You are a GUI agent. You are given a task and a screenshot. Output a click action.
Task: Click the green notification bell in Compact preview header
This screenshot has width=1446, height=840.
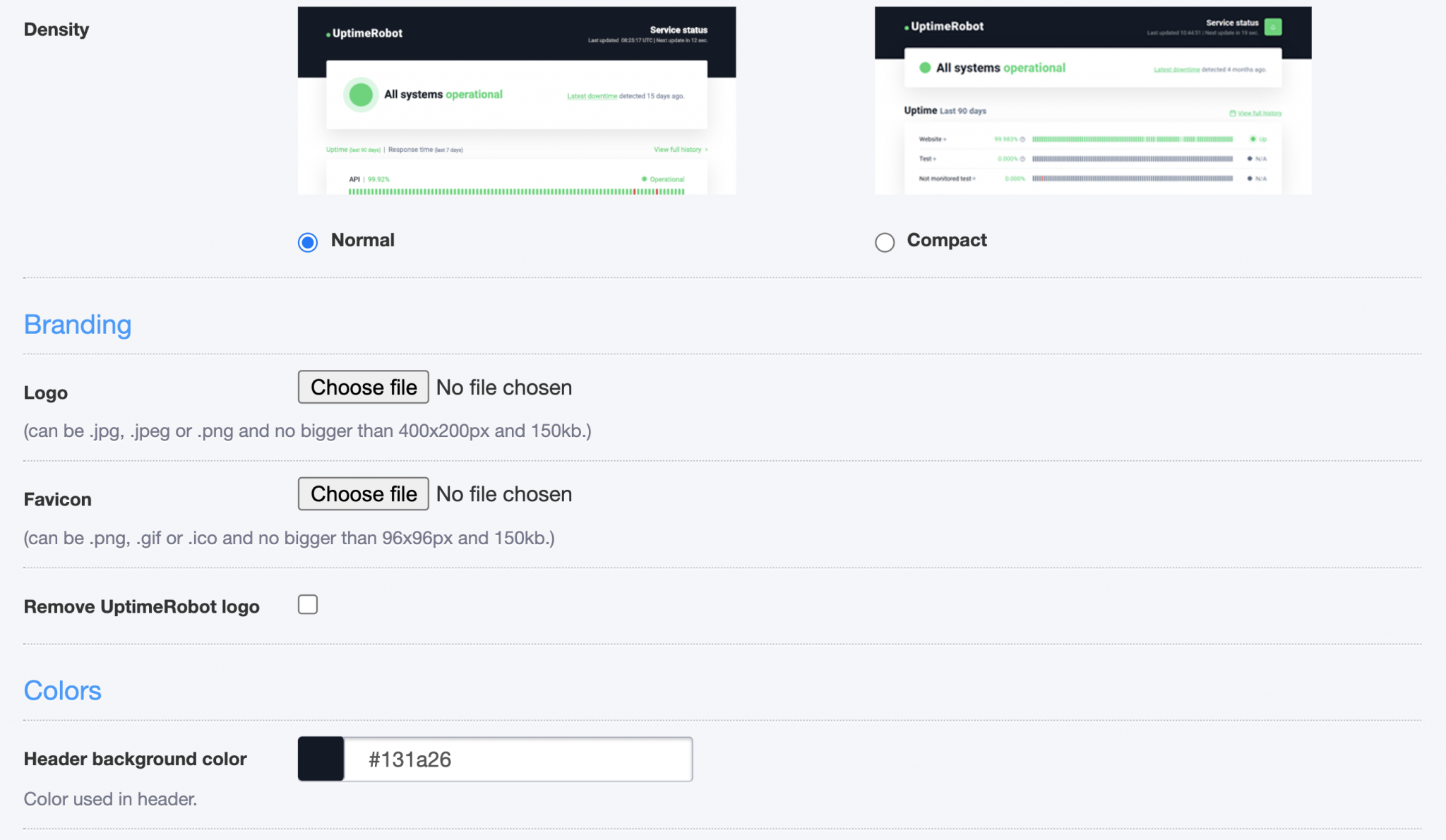coord(1273,27)
